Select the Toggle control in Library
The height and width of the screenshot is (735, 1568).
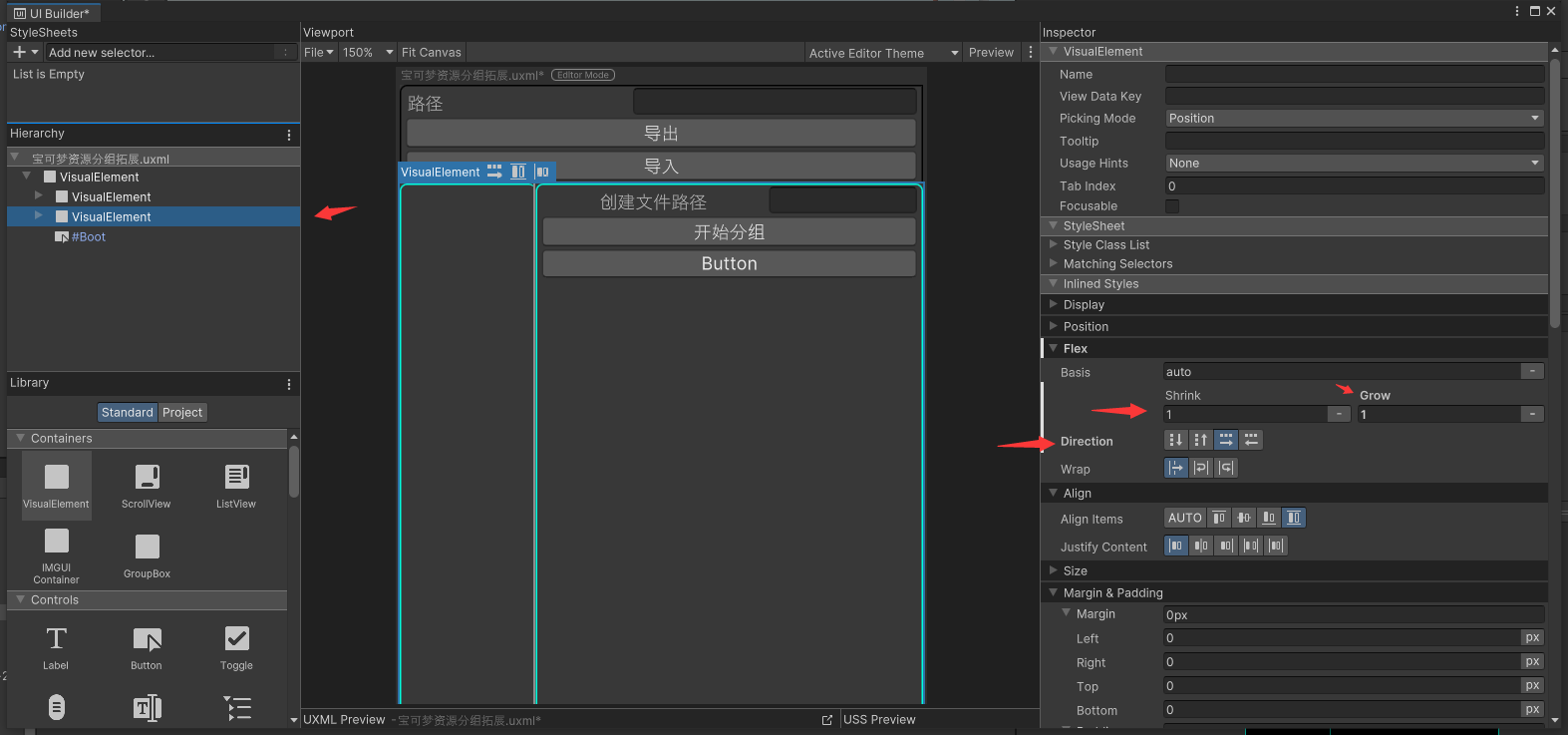point(236,647)
